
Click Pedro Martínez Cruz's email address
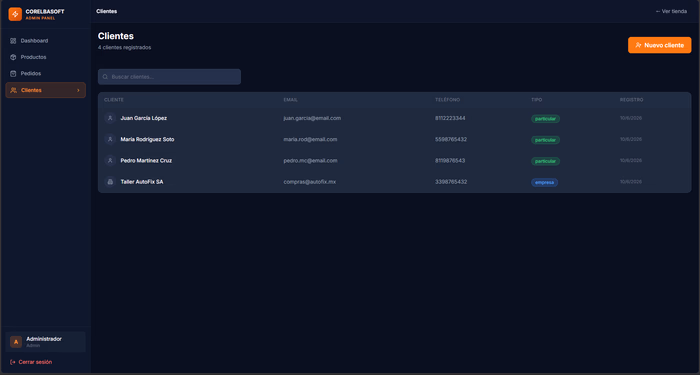(x=310, y=161)
